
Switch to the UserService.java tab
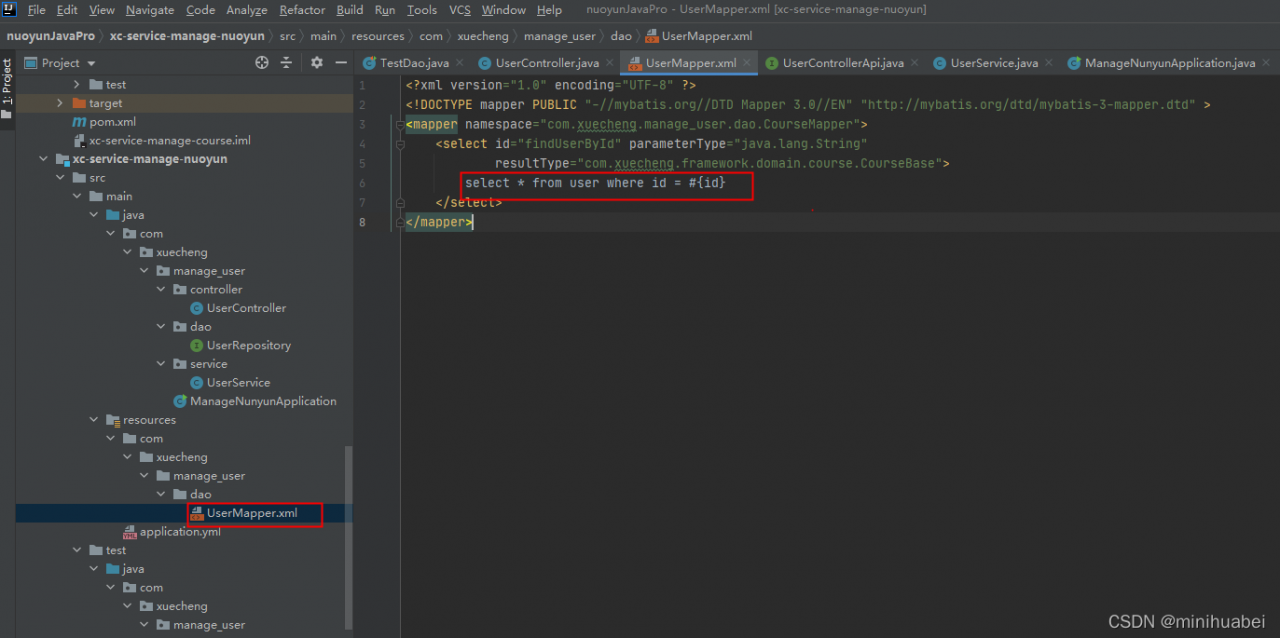pyautogui.click(x=994, y=63)
